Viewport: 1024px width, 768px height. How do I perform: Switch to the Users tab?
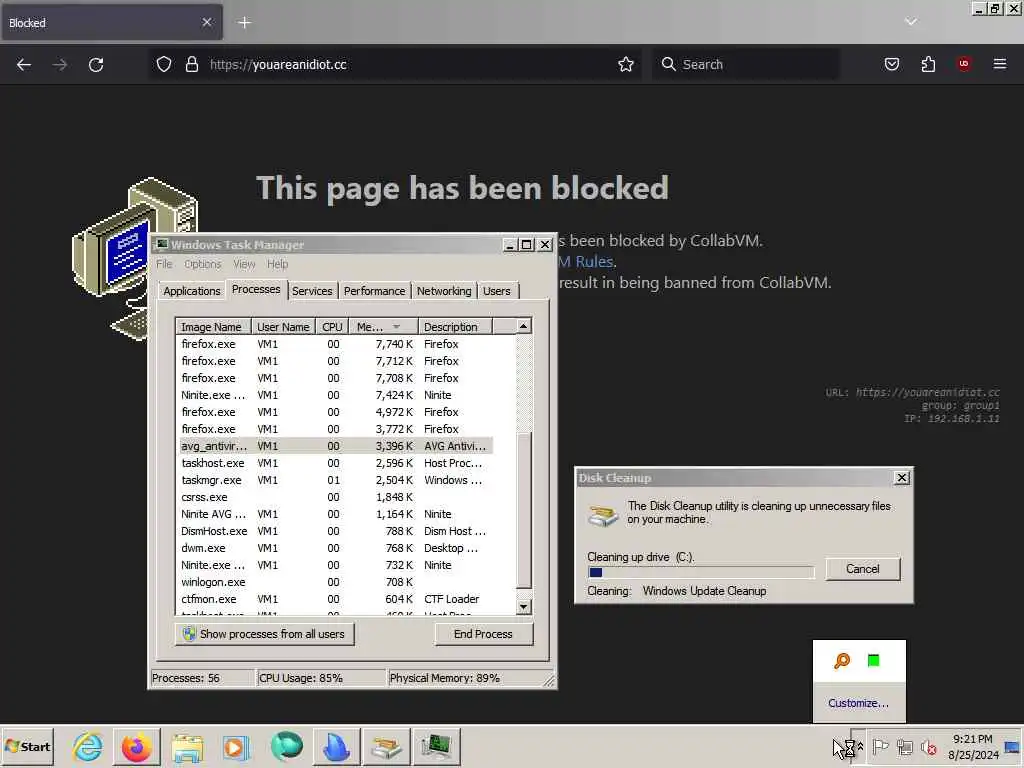(496, 291)
